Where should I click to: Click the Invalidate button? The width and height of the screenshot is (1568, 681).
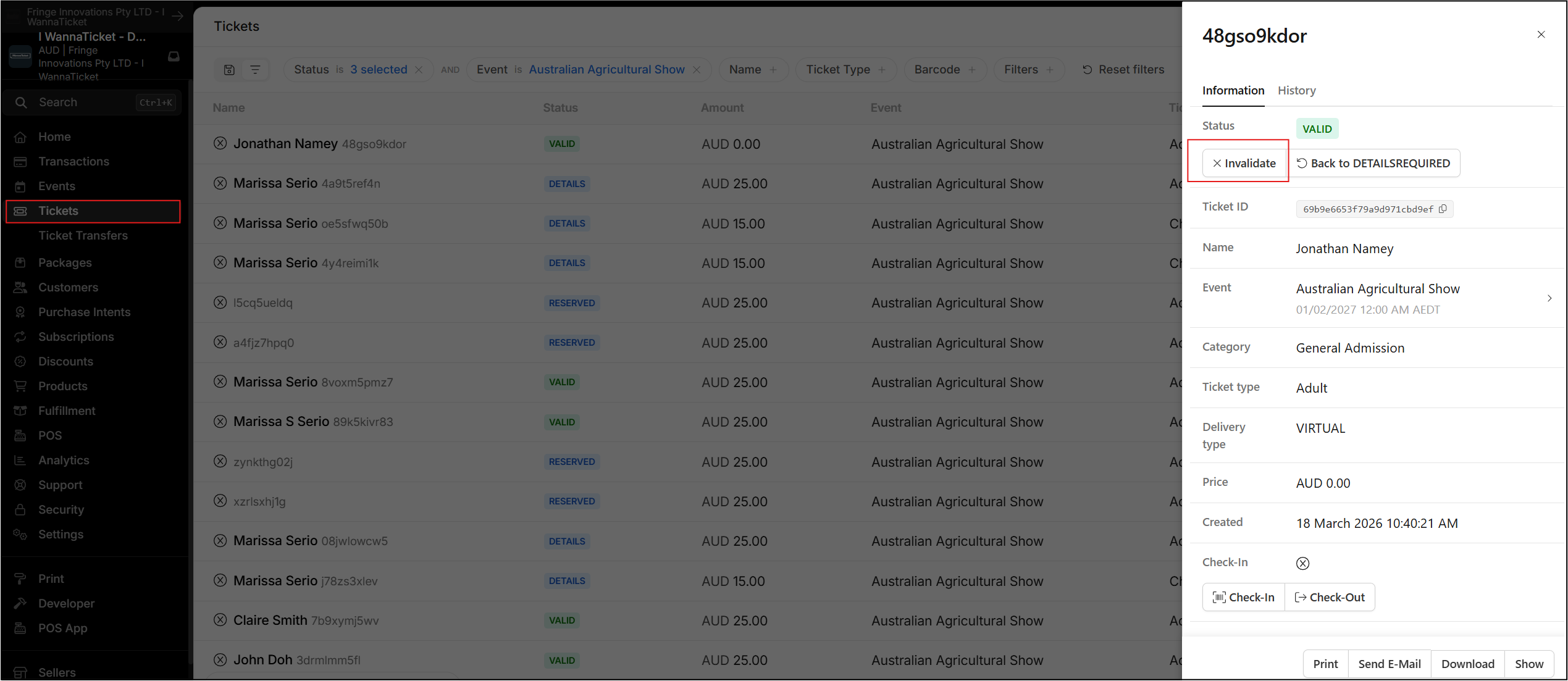1244,163
